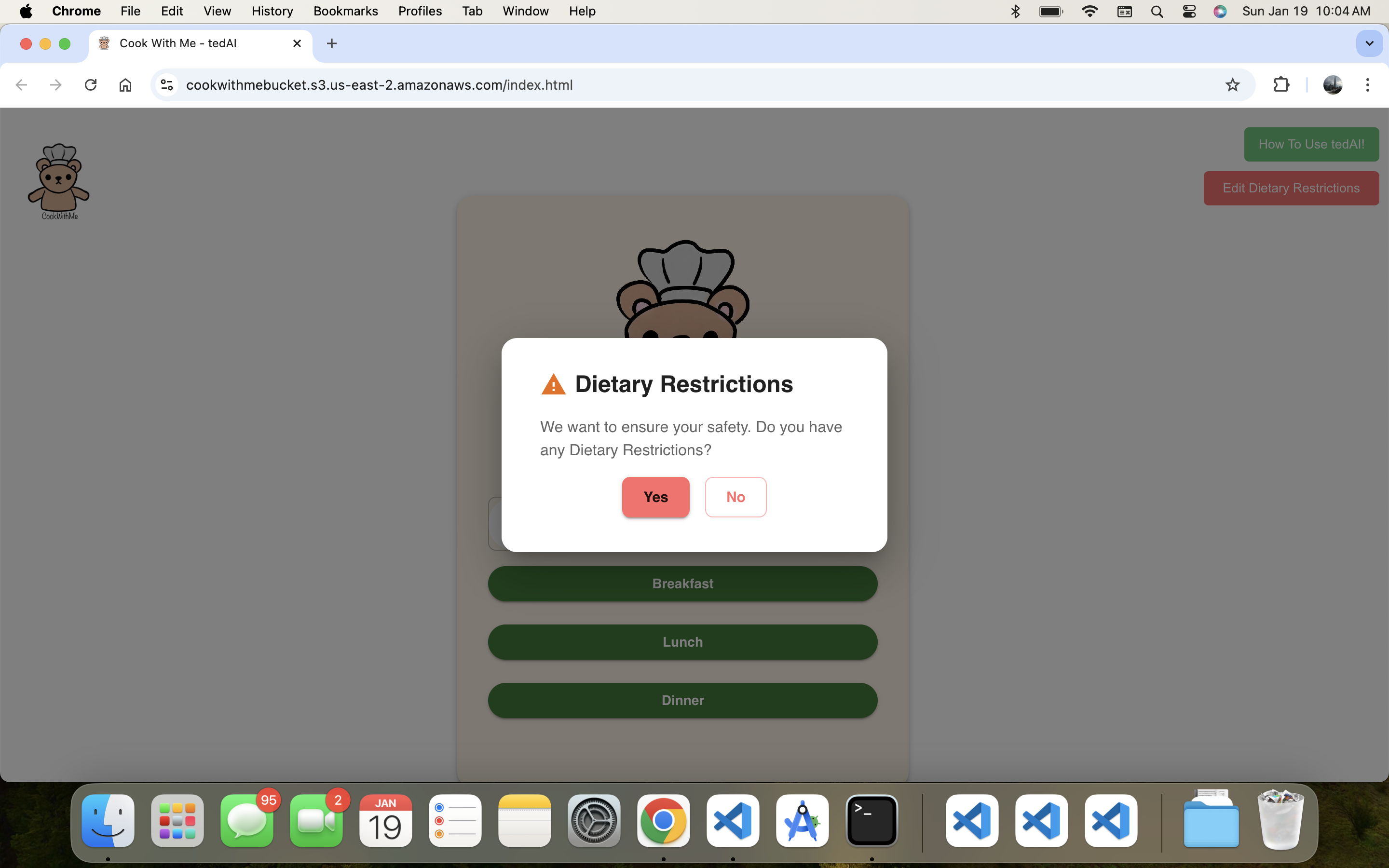Screen dimensions: 1389x868
Task: Open Chrome three-dot menu
Action: tap(1367, 85)
